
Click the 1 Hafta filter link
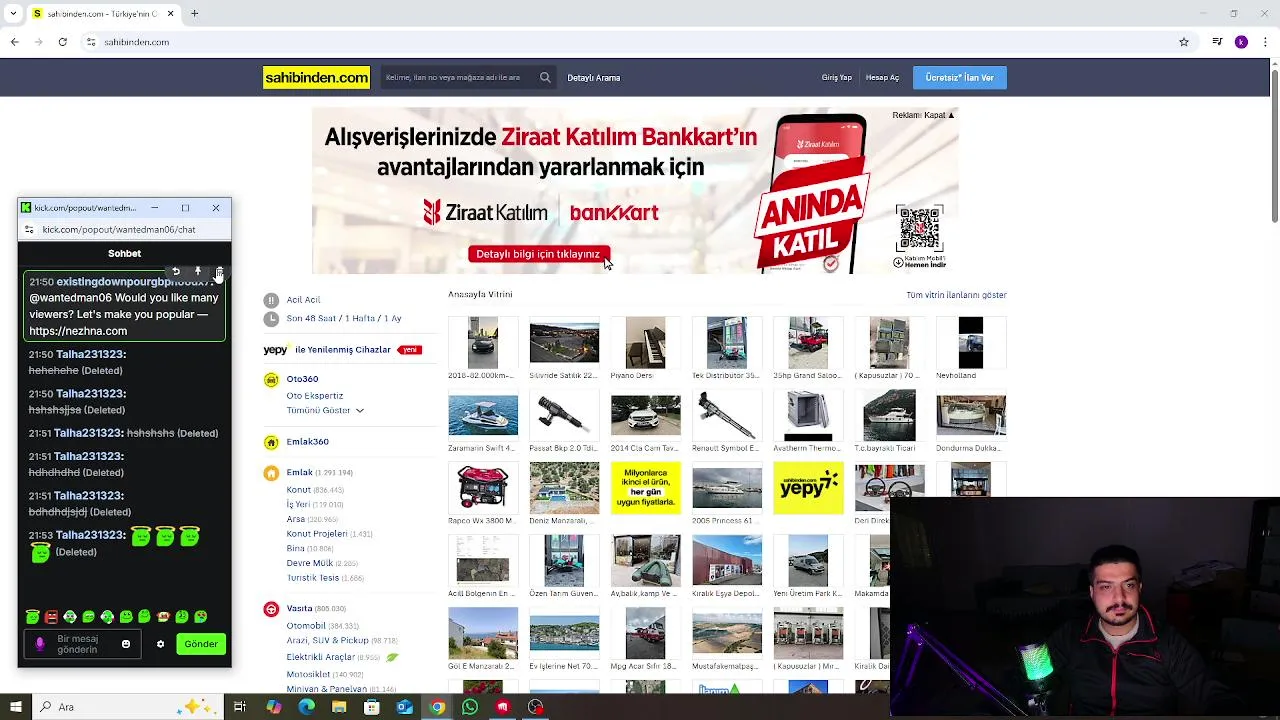coord(361,318)
